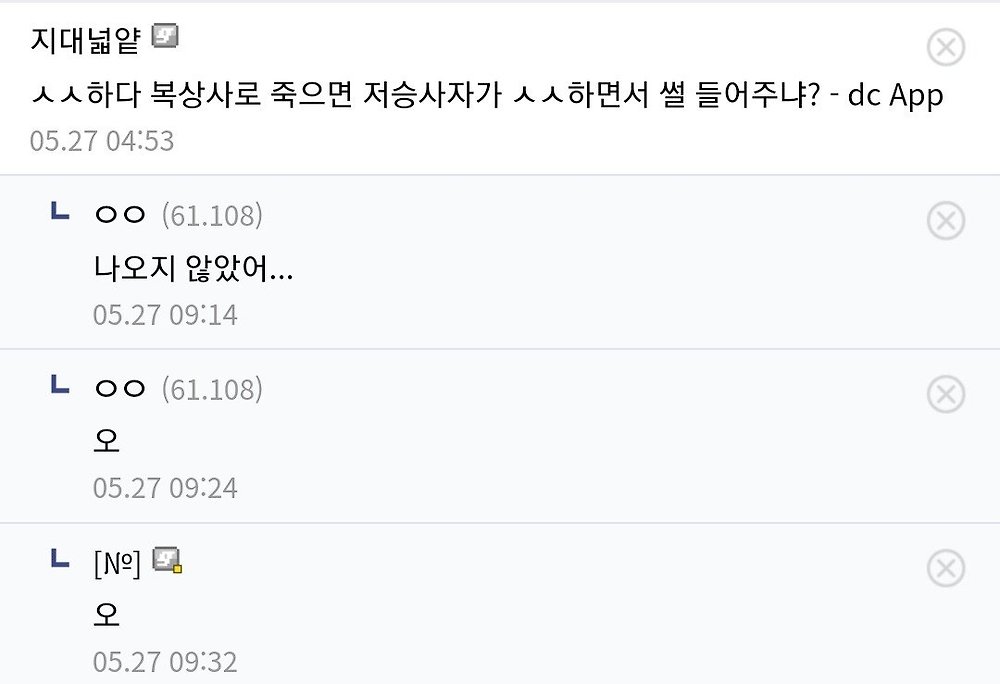Open the gallog icon beside 지대넓얕

pos(165,36)
